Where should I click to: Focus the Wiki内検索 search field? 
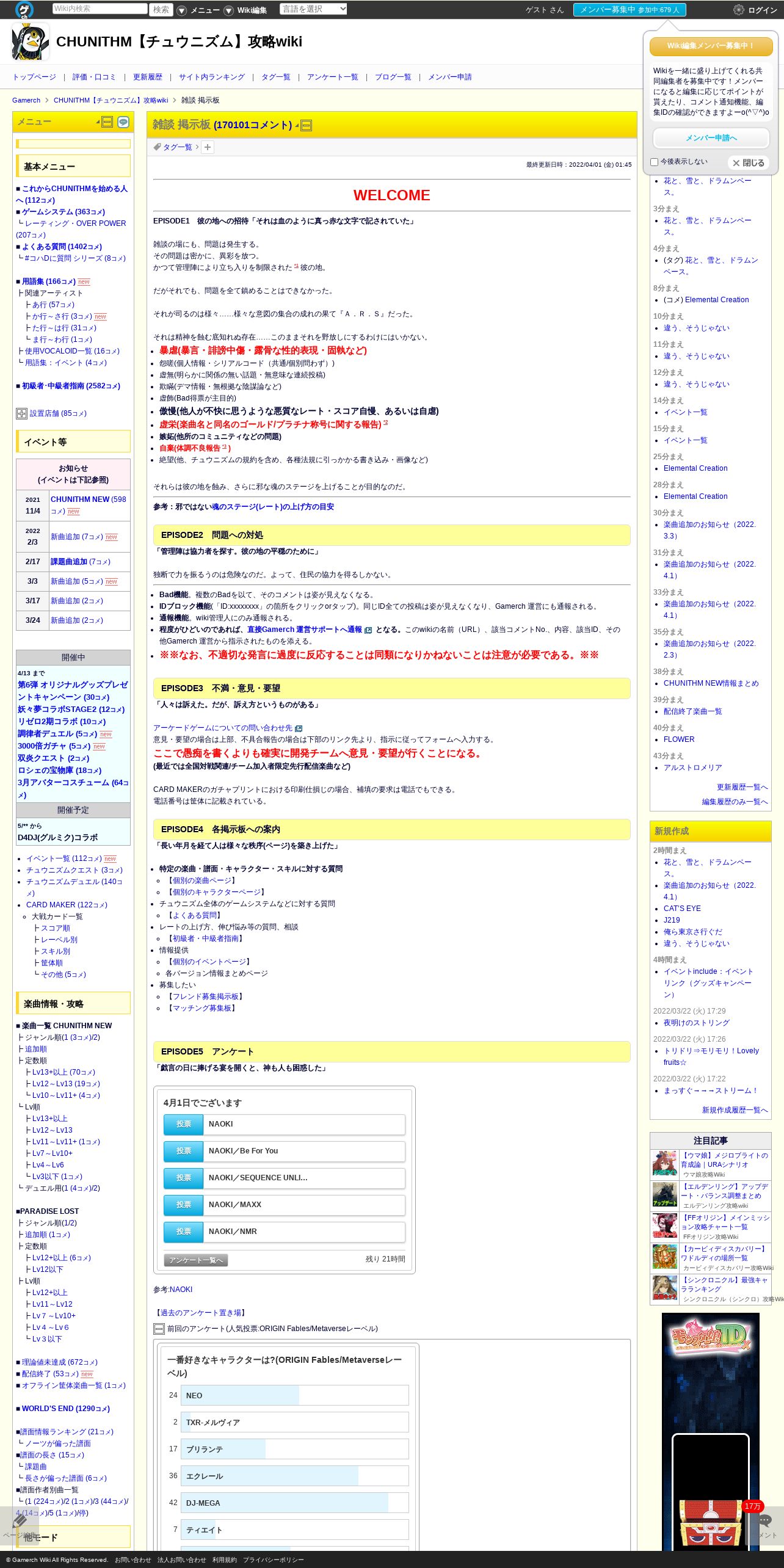click(x=100, y=9)
